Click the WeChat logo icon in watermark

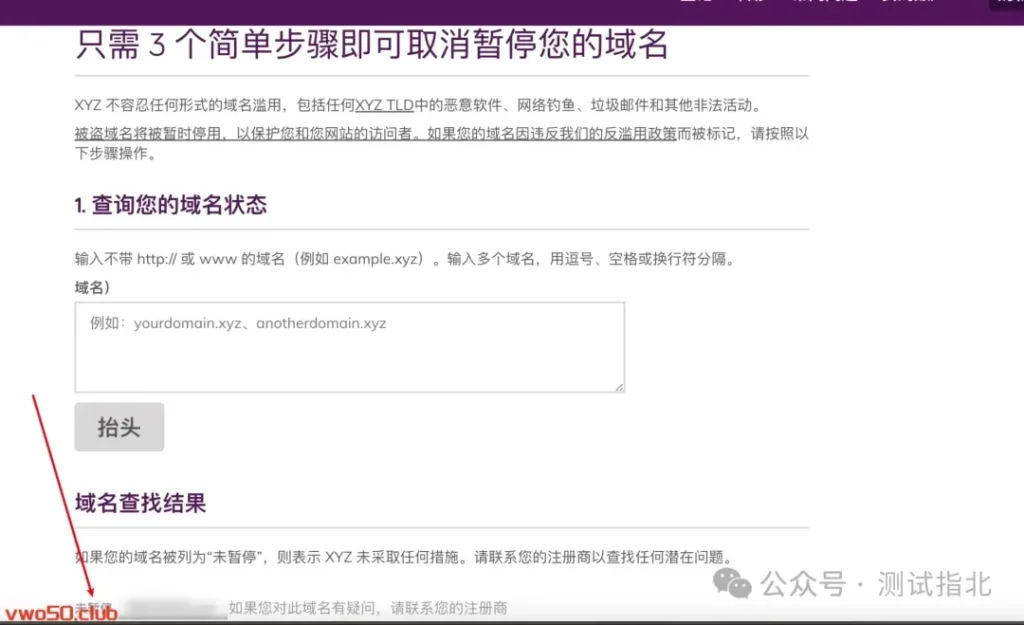click(x=737, y=584)
